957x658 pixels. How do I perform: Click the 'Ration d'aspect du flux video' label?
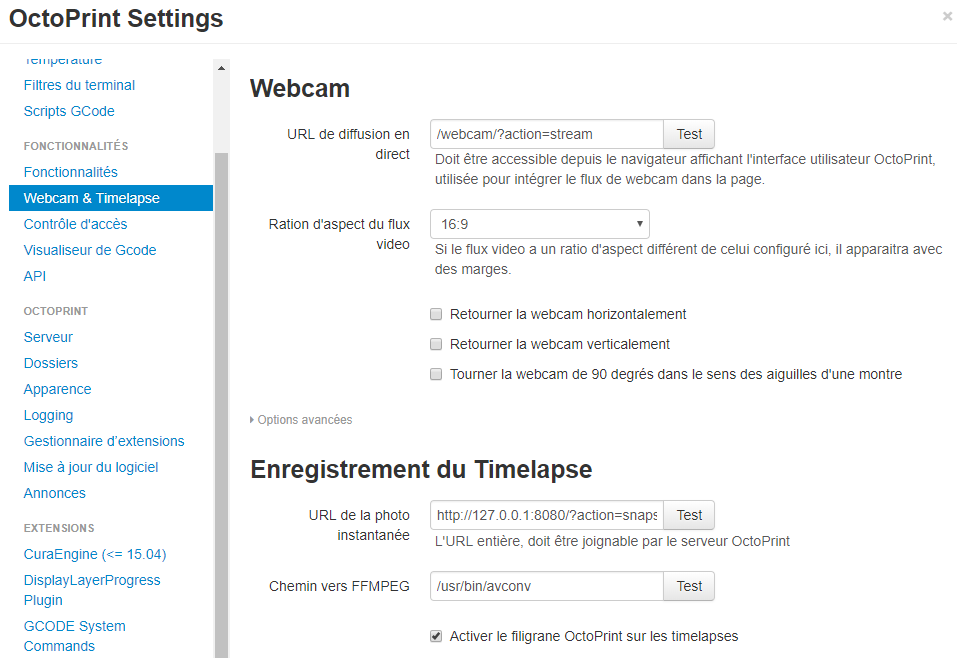pos(339,234)
